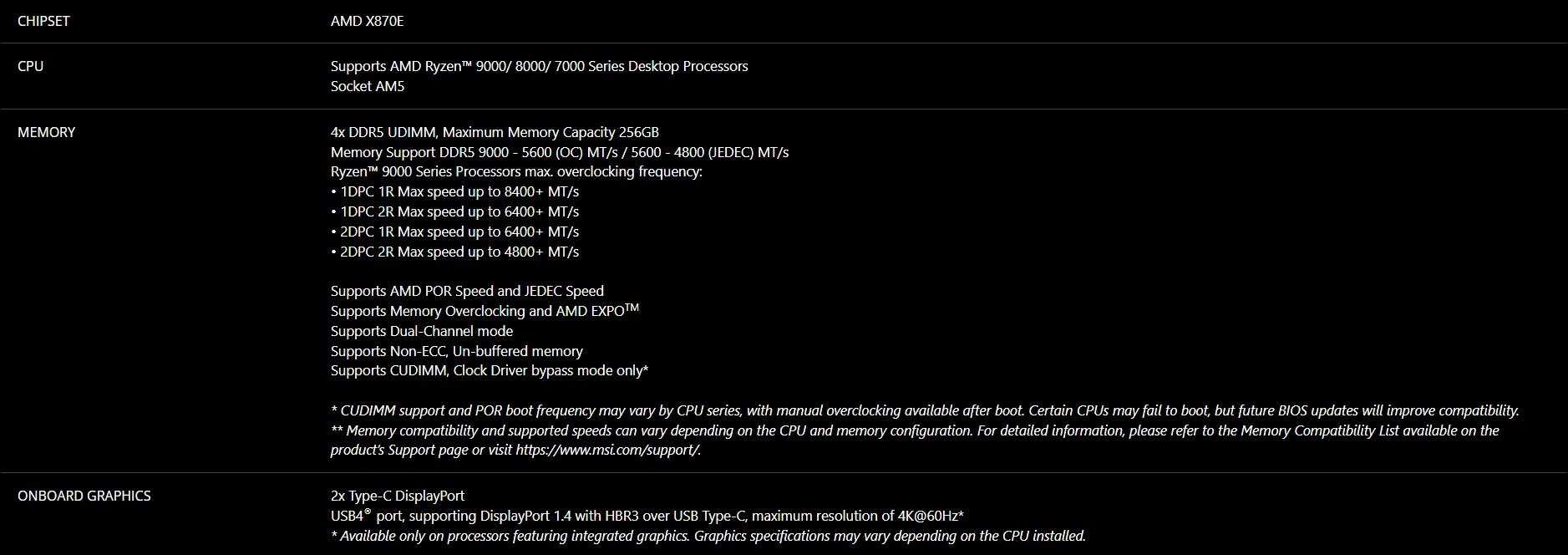Screen dimensions: 1568x555
Task: Select the AMD X870E chipset value
Action: tap(367, 21)
